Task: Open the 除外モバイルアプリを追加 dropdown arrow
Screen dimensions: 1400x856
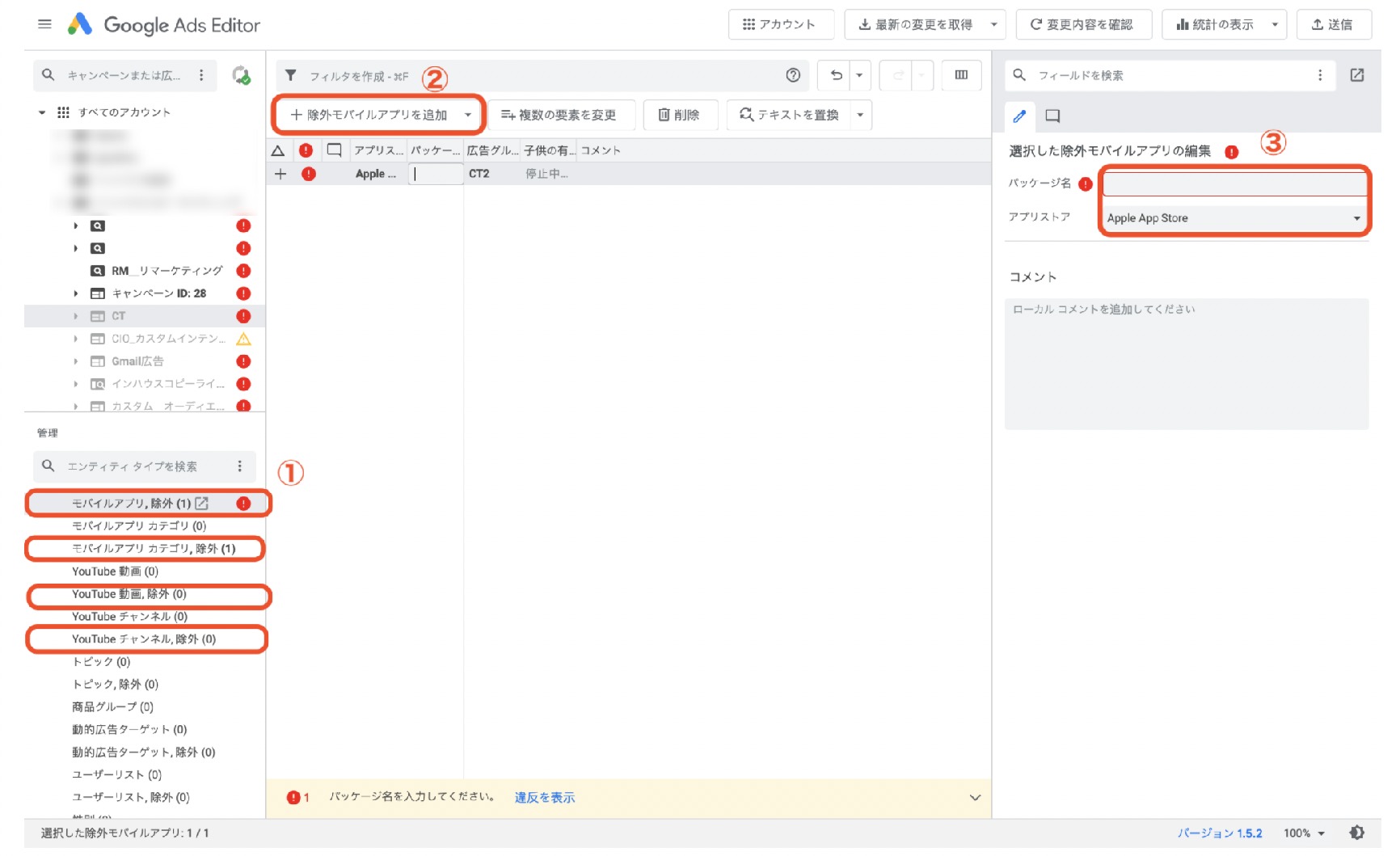Action: coord(469,115)
